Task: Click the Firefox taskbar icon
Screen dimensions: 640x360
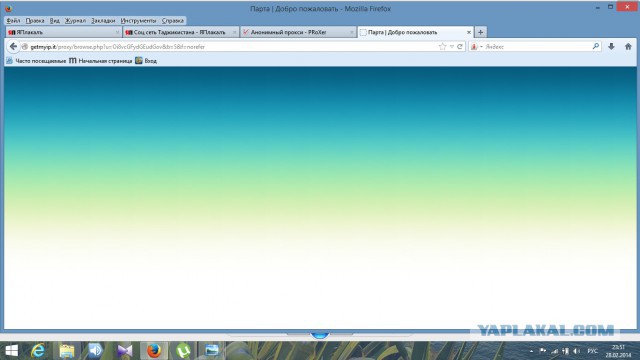Action: pos(154,350)
